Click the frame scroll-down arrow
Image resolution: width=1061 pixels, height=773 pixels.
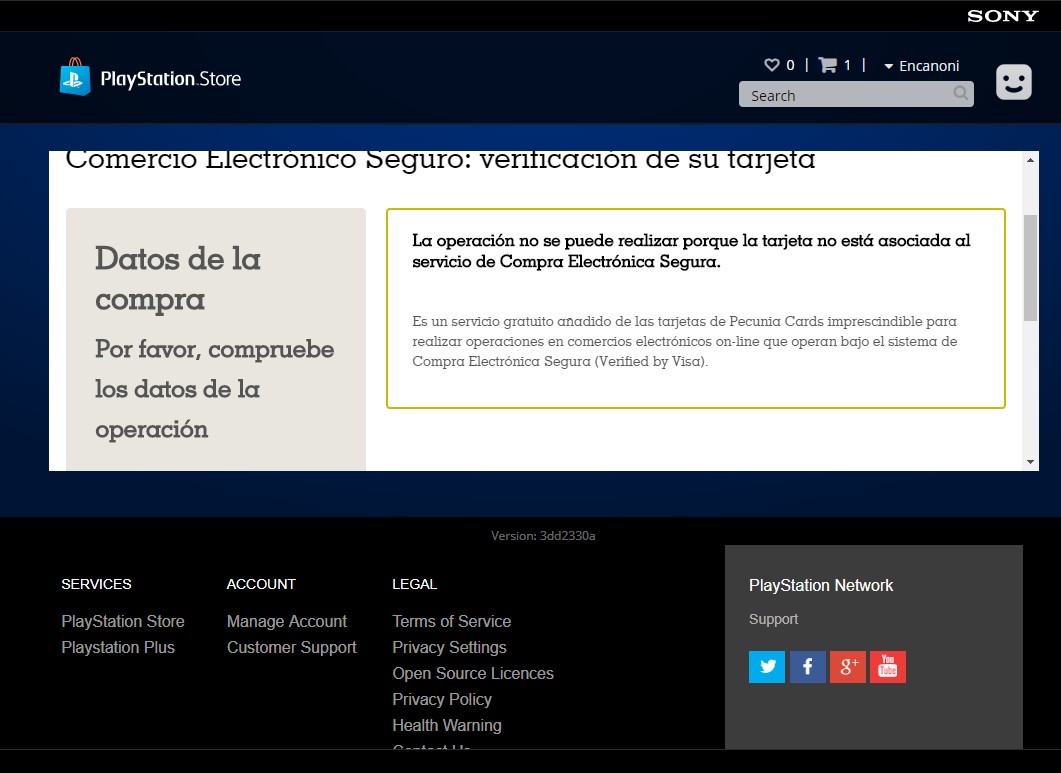[x=1030, y=462]
